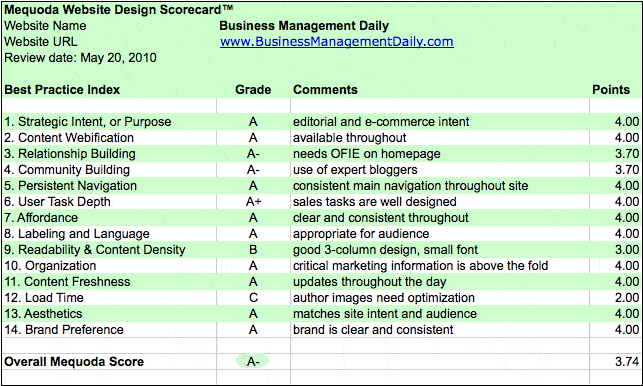Select the Brand Preference row label
The width and height of the screenshot is (643, 386).
(x=64, y=330)
